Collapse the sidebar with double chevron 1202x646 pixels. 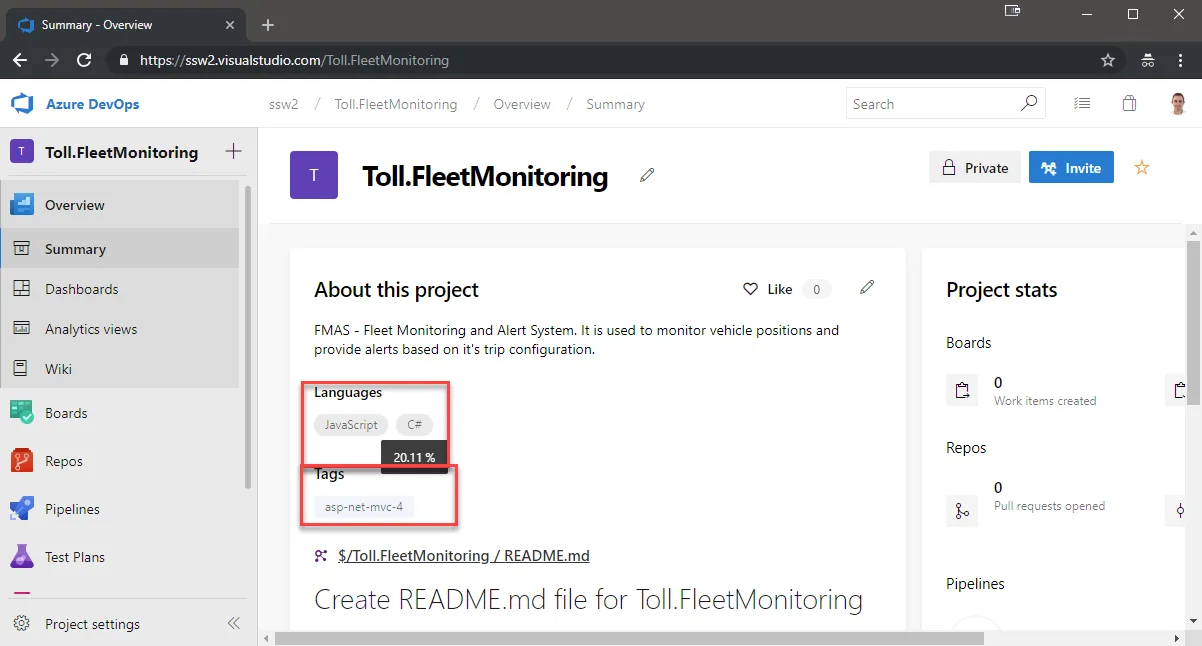(233, 623)
